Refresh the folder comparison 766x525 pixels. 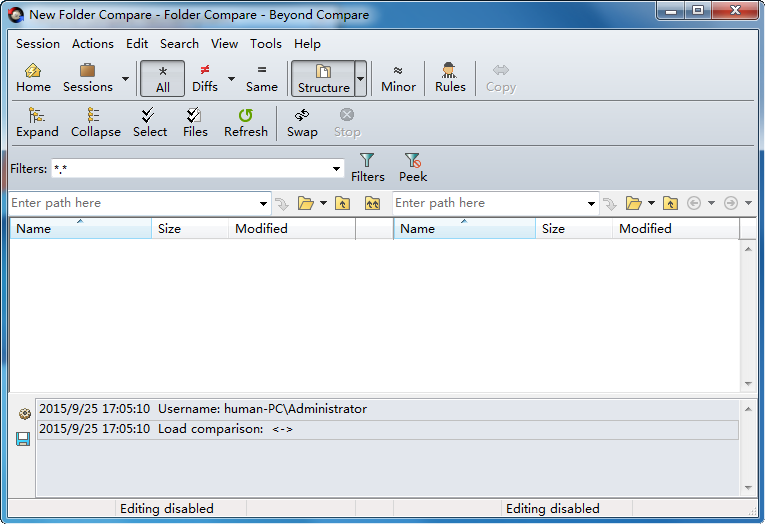246,123
